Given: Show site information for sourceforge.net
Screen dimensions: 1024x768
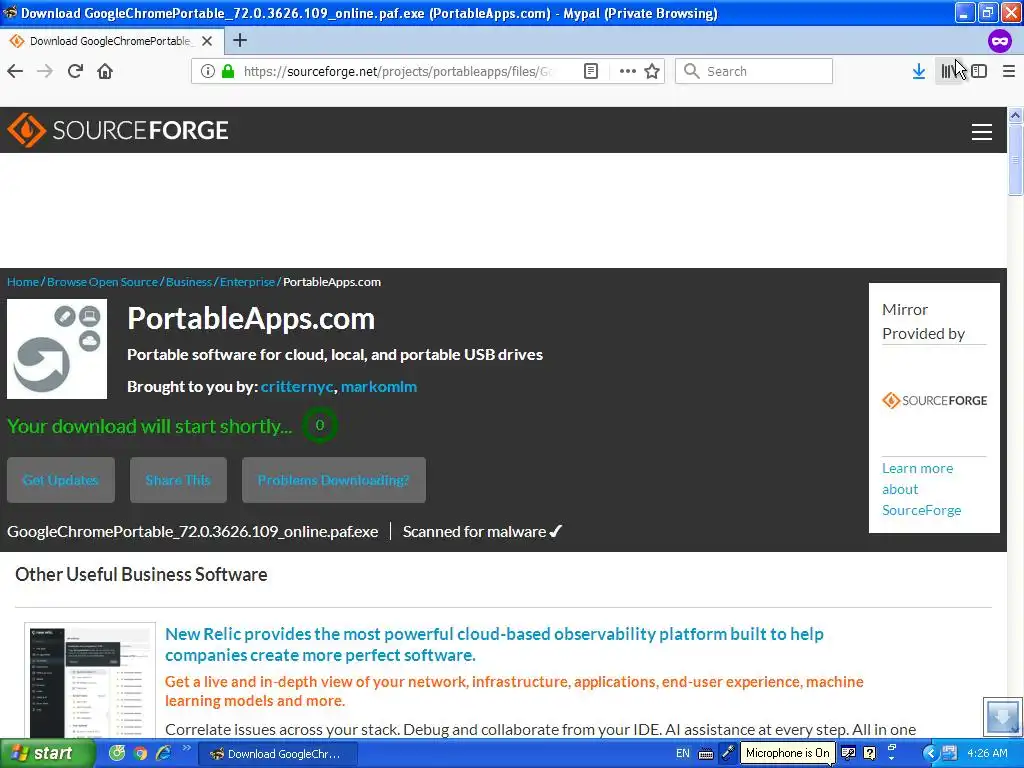Looking at the screenshot, I should tap(207, 71).
